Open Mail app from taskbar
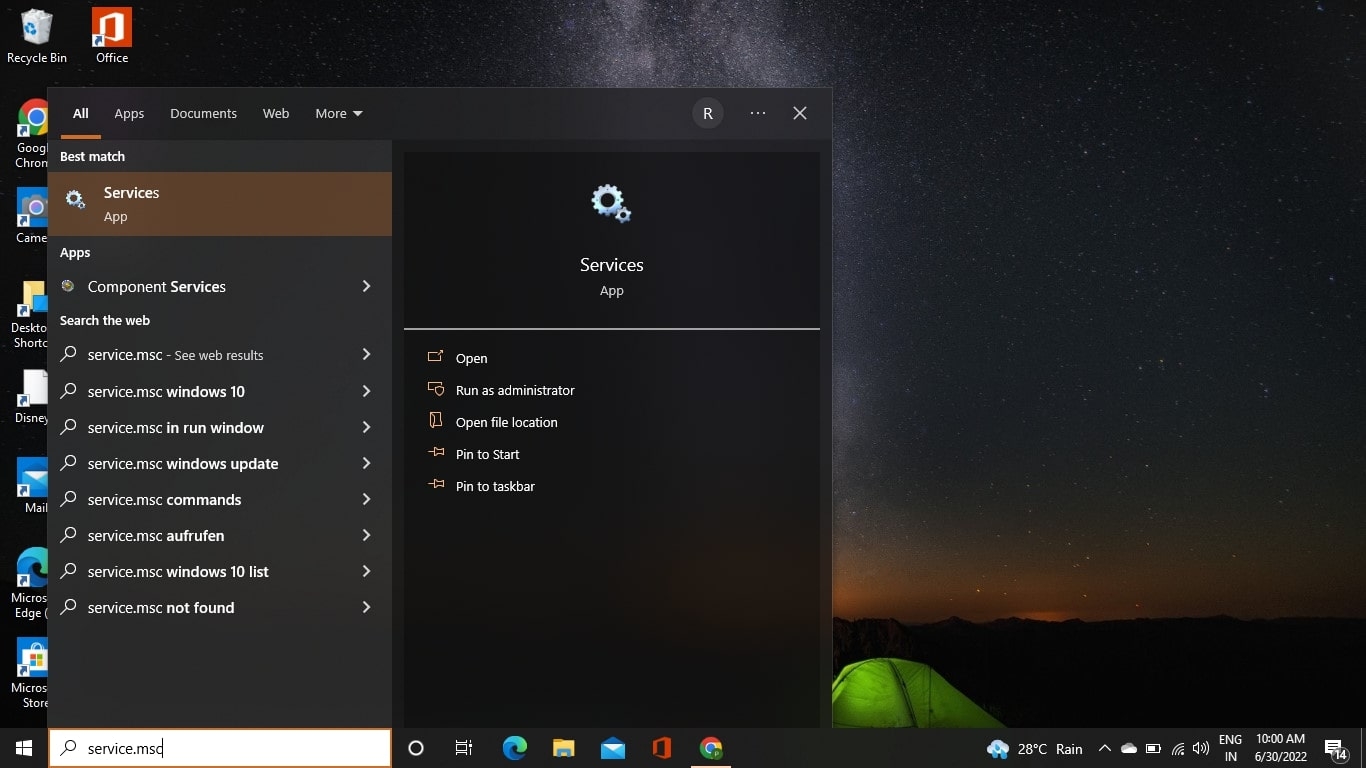Image resolution: width=1366 pixels, height=768 pixels. coord(613,748)
